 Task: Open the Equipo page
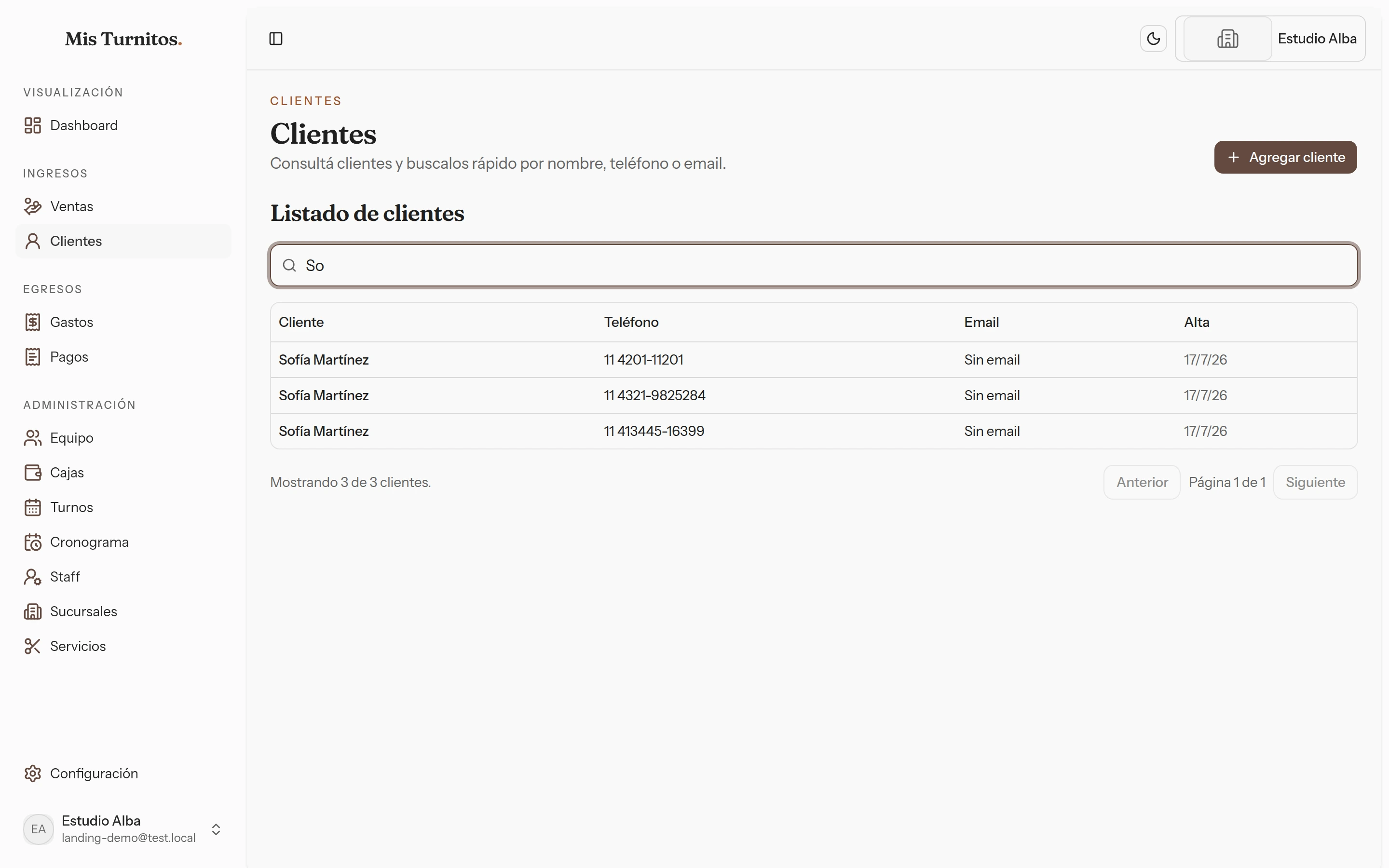click(x=123, y=438)
